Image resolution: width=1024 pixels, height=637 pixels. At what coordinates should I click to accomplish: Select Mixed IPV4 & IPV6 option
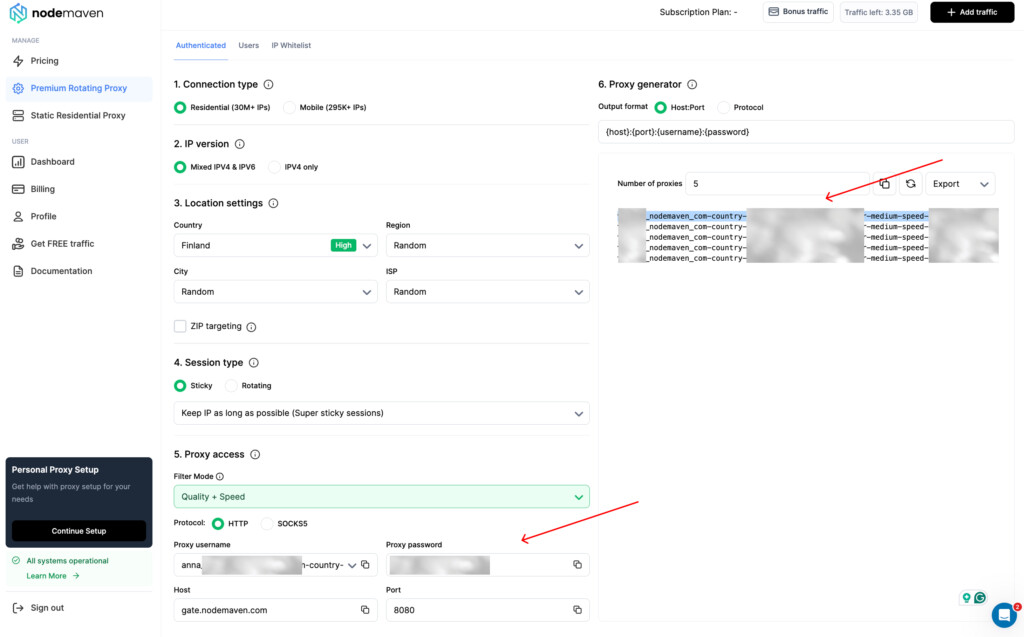180,167
